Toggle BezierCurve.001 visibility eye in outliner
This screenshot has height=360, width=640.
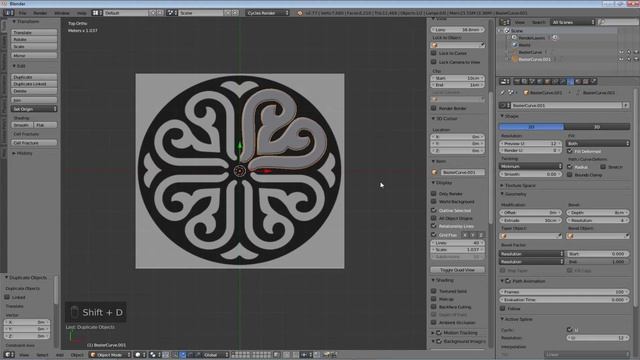pos(621,59)
